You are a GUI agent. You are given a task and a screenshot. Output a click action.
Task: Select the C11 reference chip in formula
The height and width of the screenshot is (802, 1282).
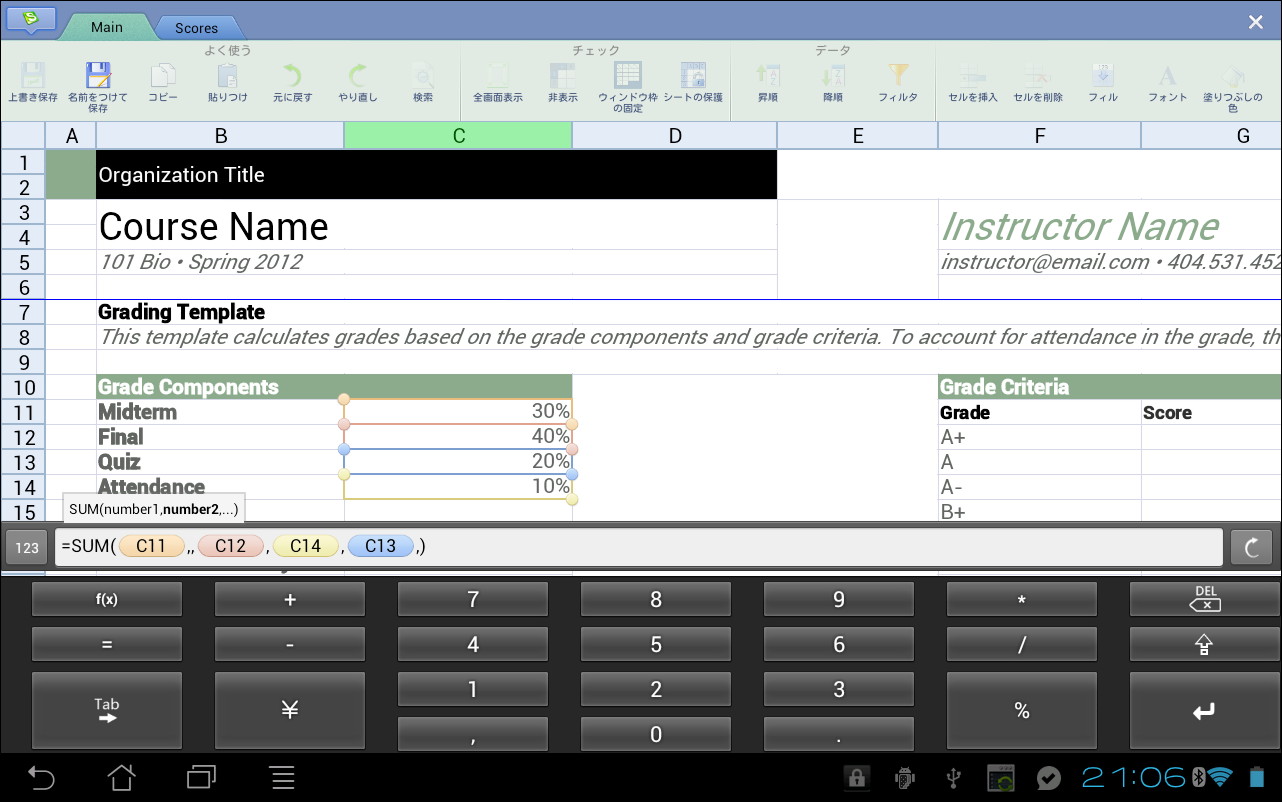(151, 546)
